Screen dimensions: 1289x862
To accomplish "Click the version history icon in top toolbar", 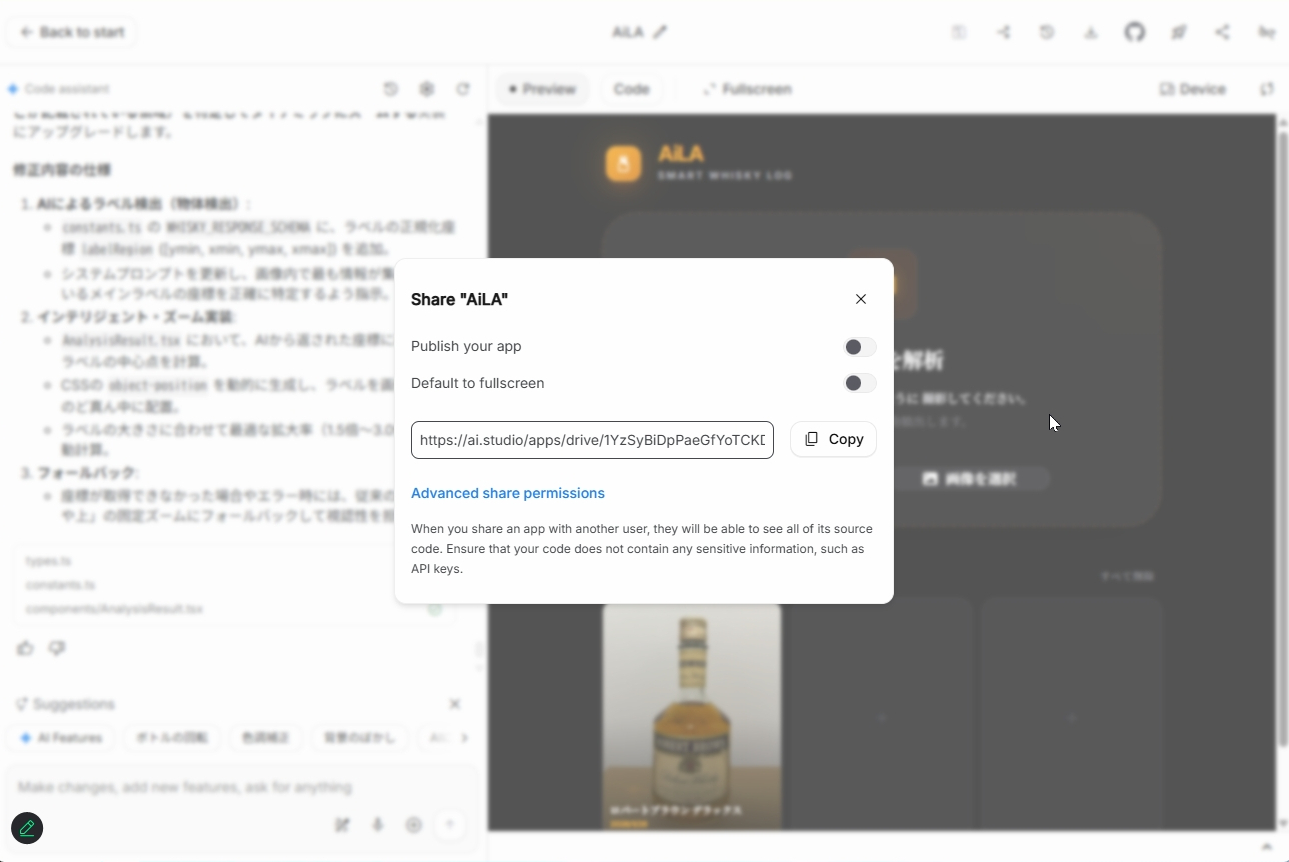I will click(1047, 32).
